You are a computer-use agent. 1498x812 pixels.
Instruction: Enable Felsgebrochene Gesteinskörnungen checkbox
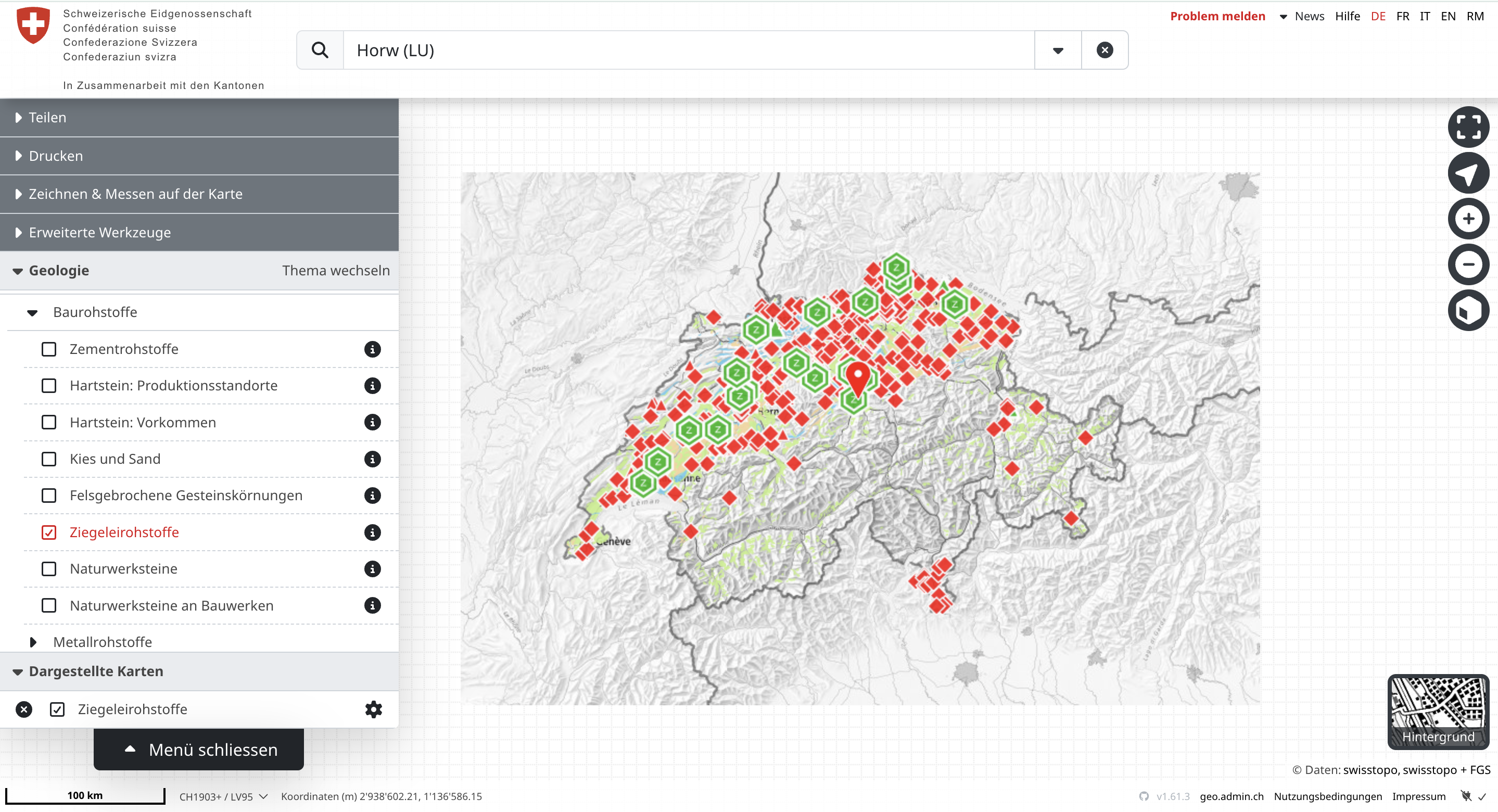pos(49,496)
